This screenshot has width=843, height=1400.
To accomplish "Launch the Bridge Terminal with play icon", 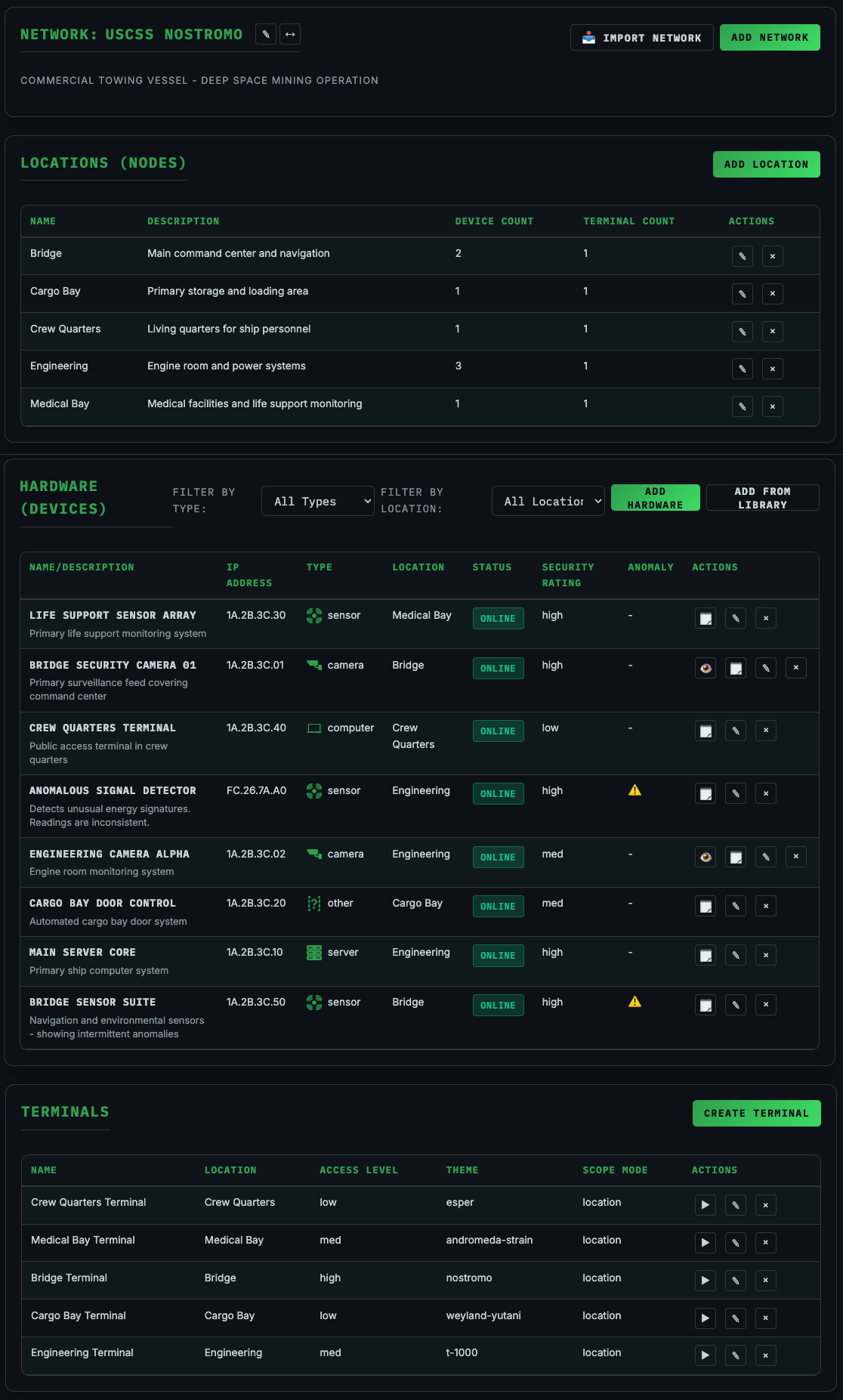I will pyautogui.click(x=705, y=1280).
